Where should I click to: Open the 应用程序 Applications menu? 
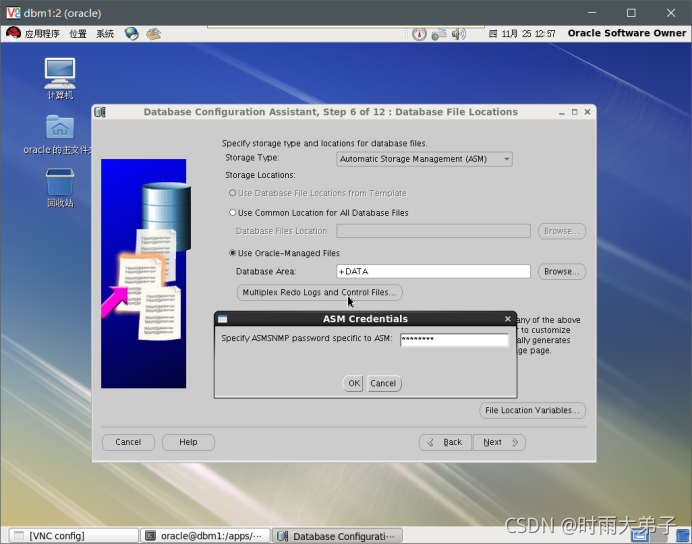(42, 34)
